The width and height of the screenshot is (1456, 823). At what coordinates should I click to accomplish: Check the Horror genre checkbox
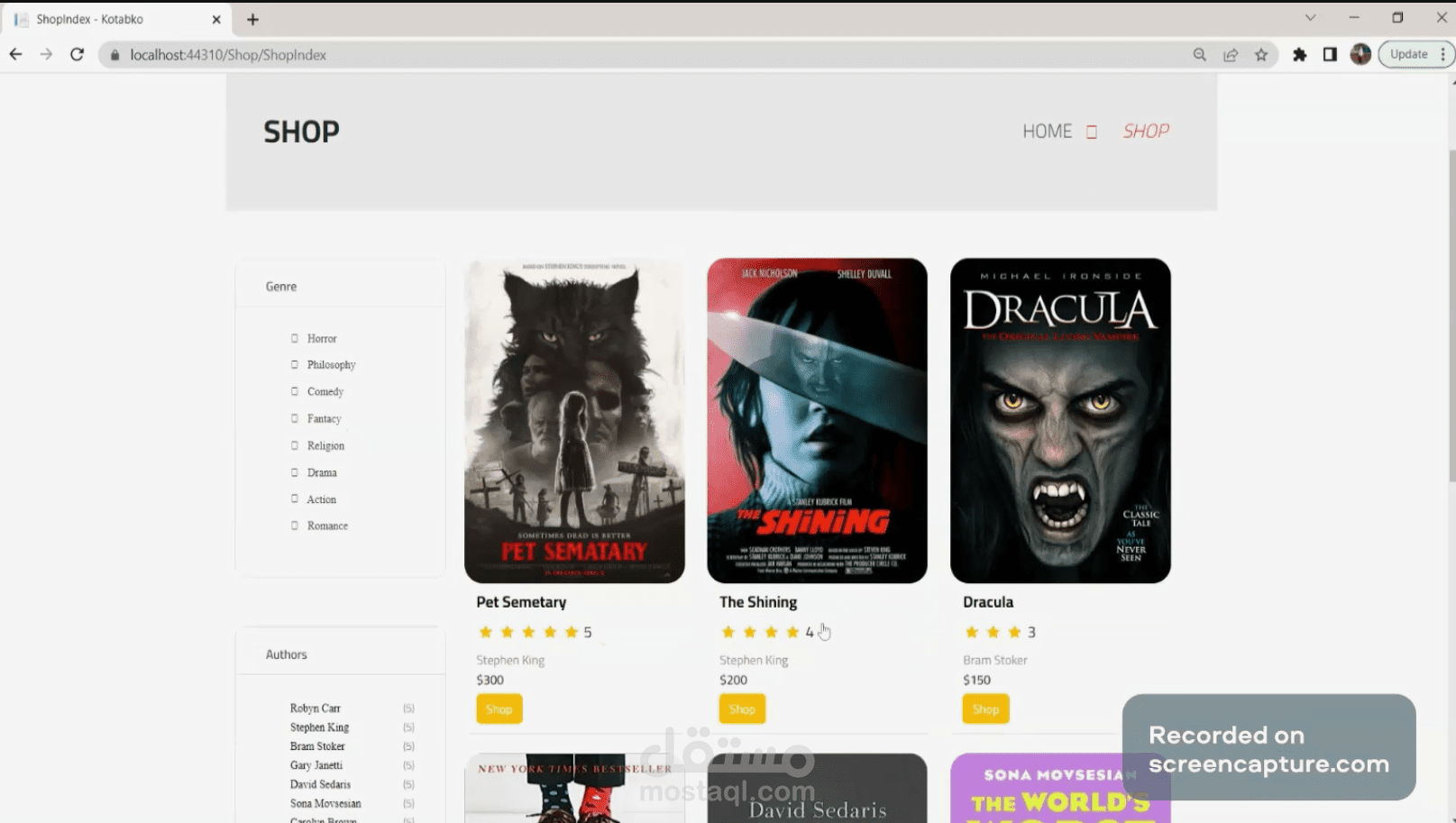point(294,338)
